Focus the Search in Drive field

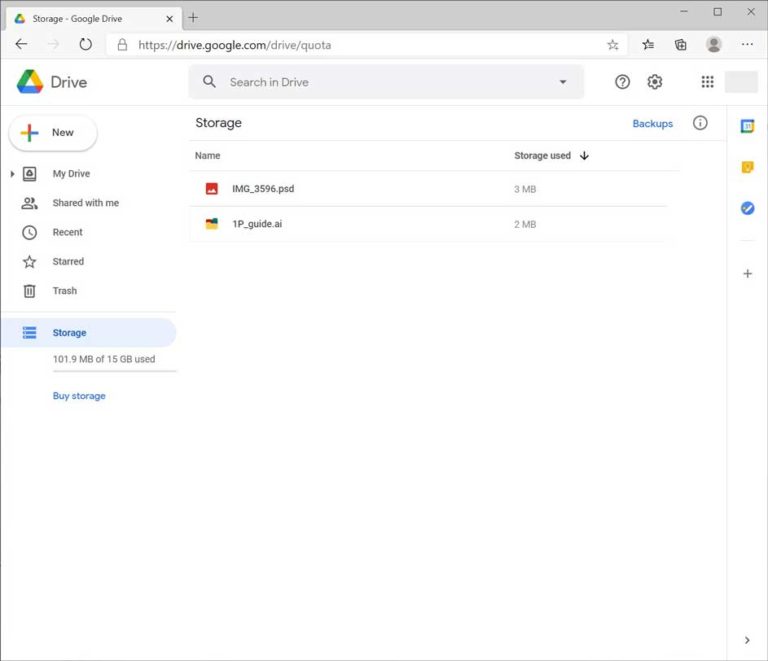coord(380,82)
